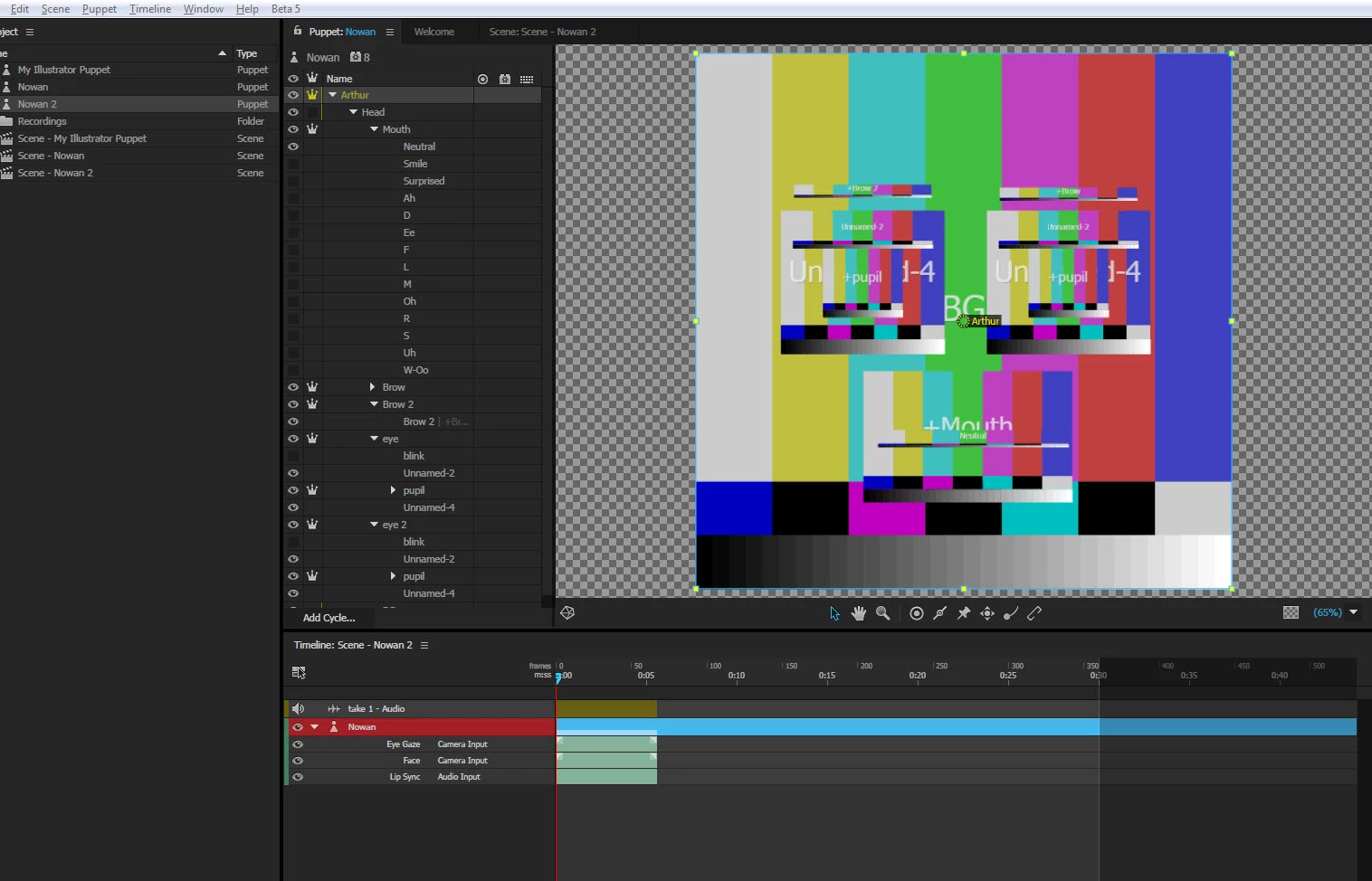Viewport: 1372px width, 881px height.
Task: Switch to the Welcome tab
Action: [x=434, y=32]
